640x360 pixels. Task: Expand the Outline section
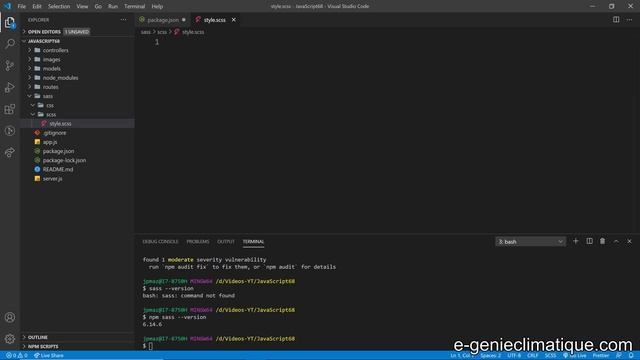[x=78, y=337]
